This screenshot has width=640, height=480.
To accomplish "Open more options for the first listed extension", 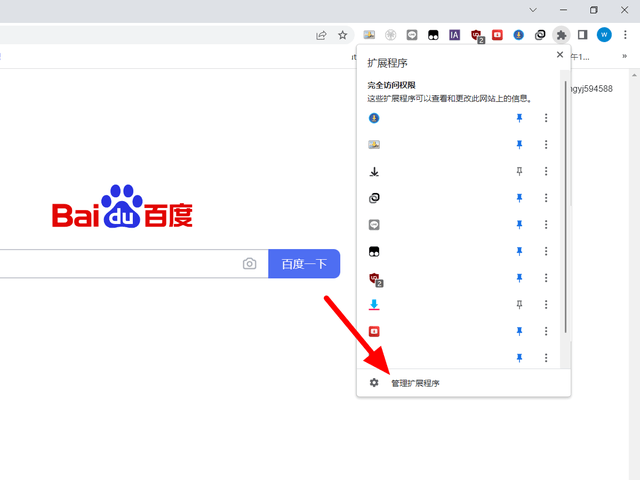I will (x=546, y=118).
